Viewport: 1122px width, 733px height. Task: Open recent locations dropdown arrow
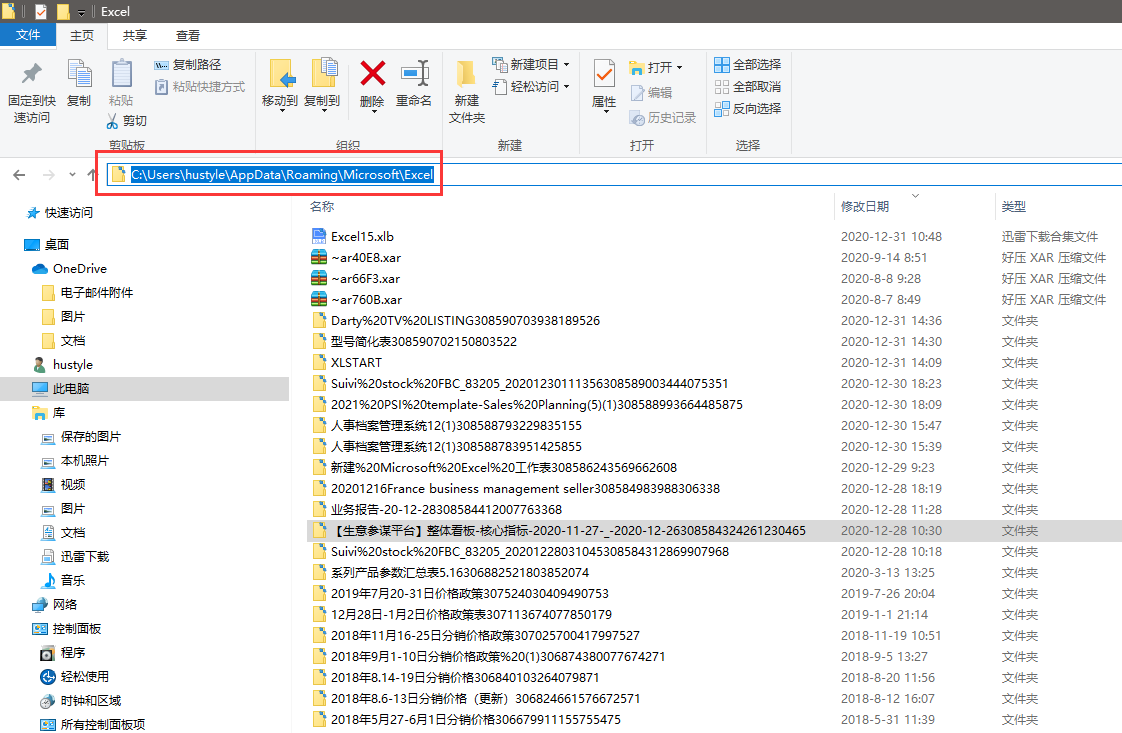pyautogui.click(x=72, y=175)
